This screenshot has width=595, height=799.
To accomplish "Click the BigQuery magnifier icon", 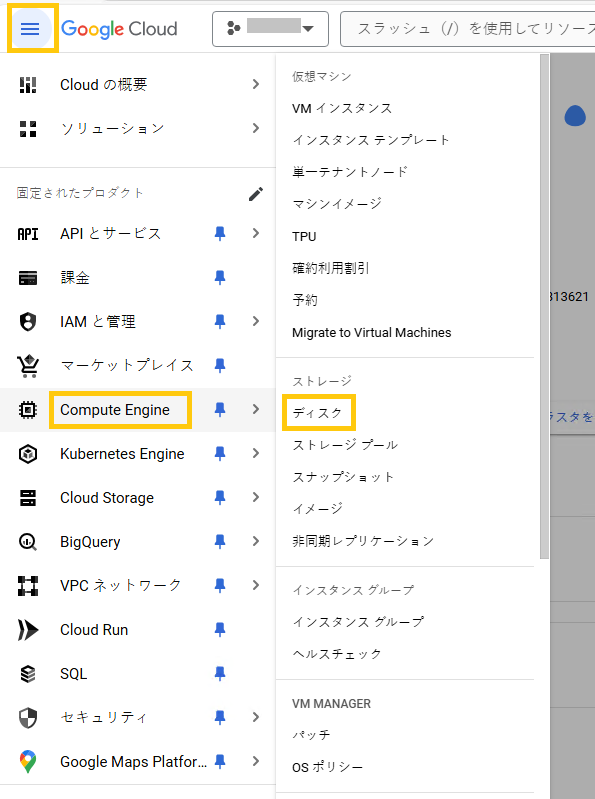I will [28, 542].
